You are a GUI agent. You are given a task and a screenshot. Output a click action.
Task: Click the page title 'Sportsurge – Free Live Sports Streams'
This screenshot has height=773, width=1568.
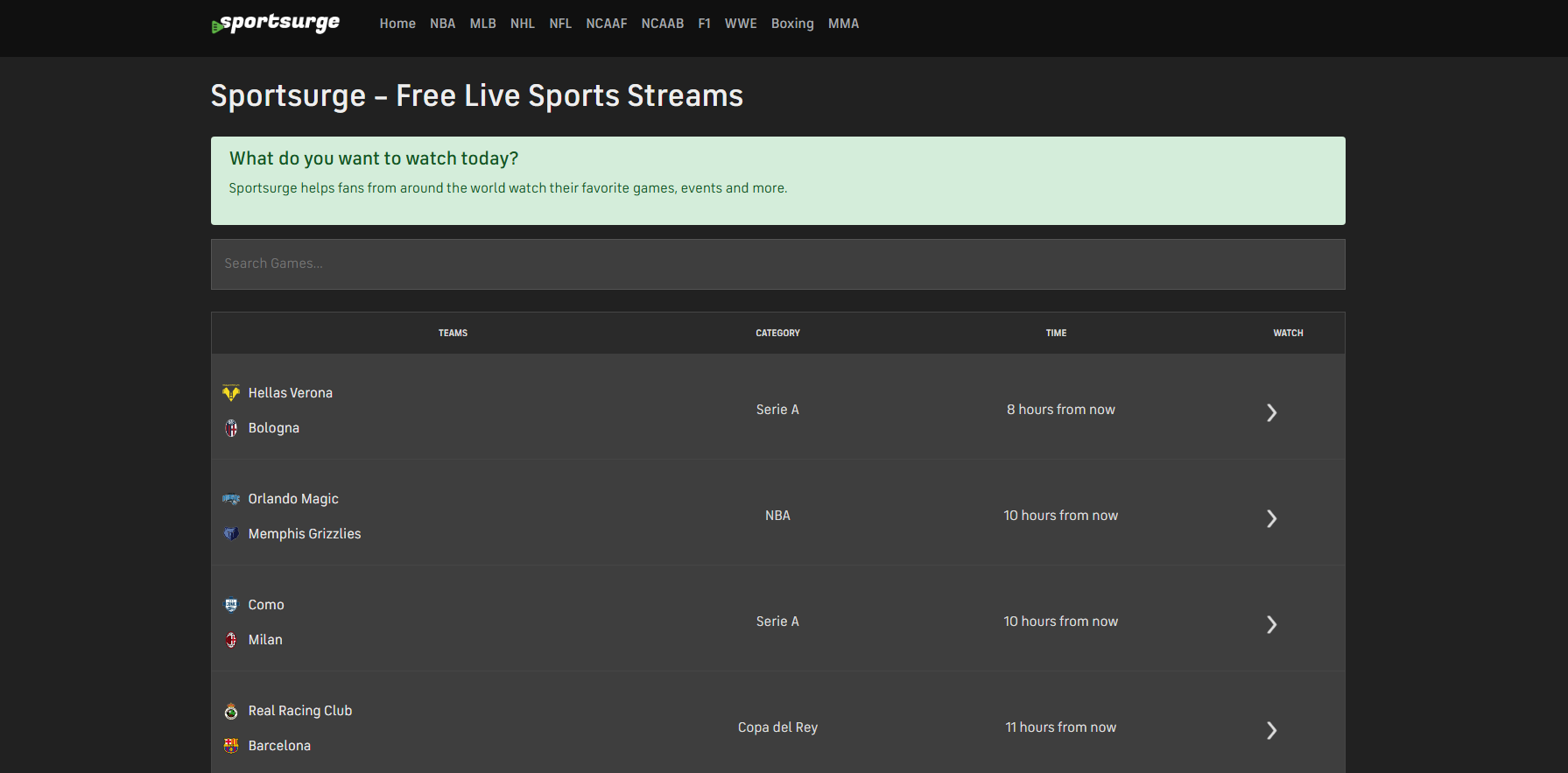[x=477, y=96]
